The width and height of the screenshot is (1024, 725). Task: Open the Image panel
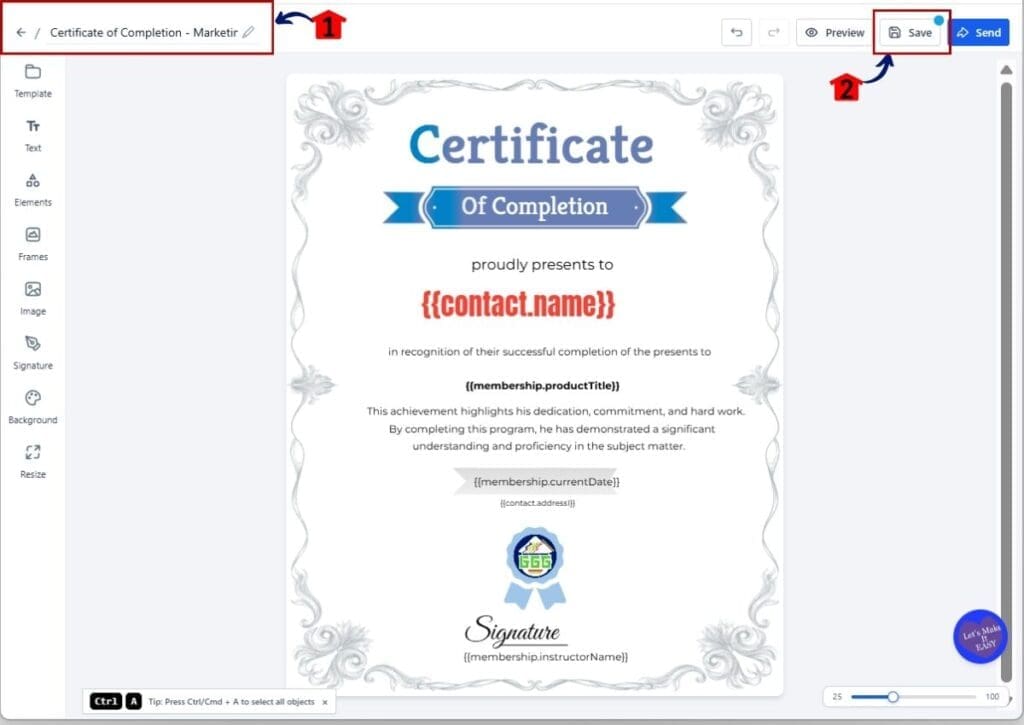pos(33,300)
